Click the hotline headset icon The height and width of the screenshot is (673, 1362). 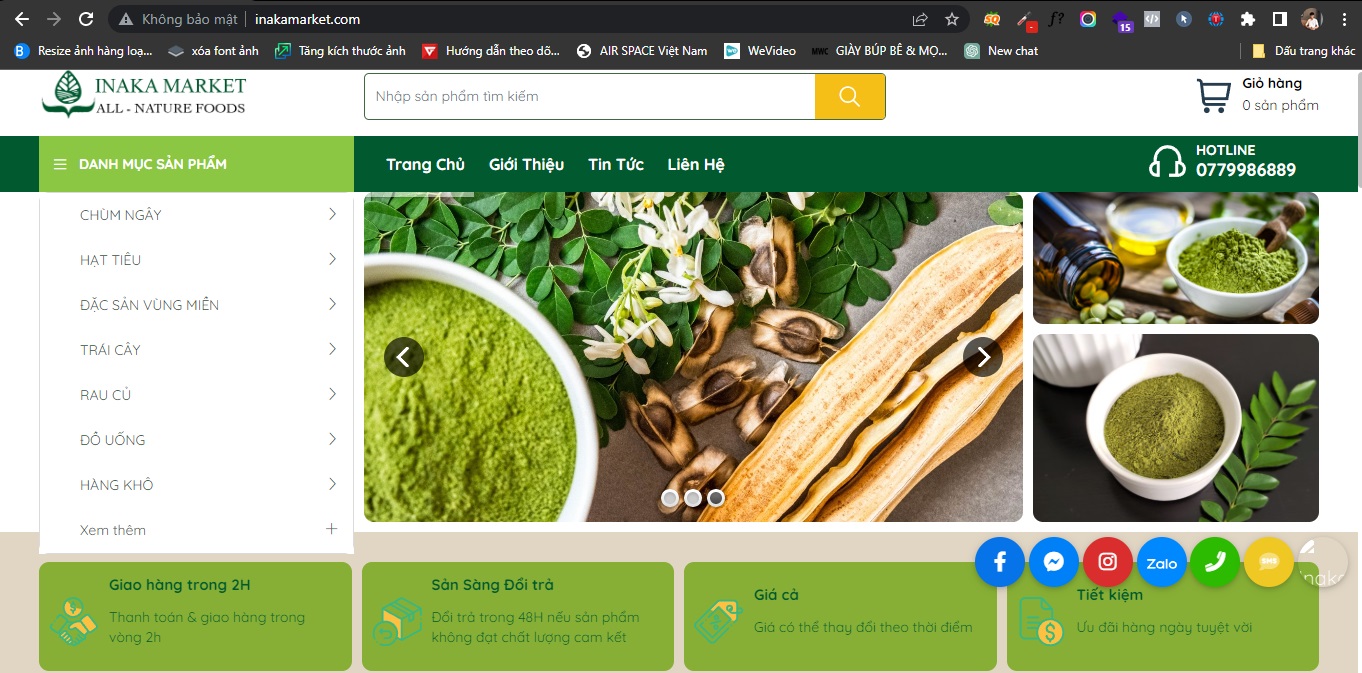pos(1165,162)
